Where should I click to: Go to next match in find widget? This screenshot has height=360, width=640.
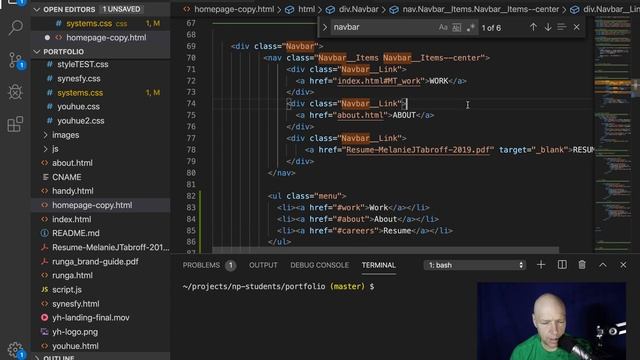pyautogui.click(x=548, y=27)
